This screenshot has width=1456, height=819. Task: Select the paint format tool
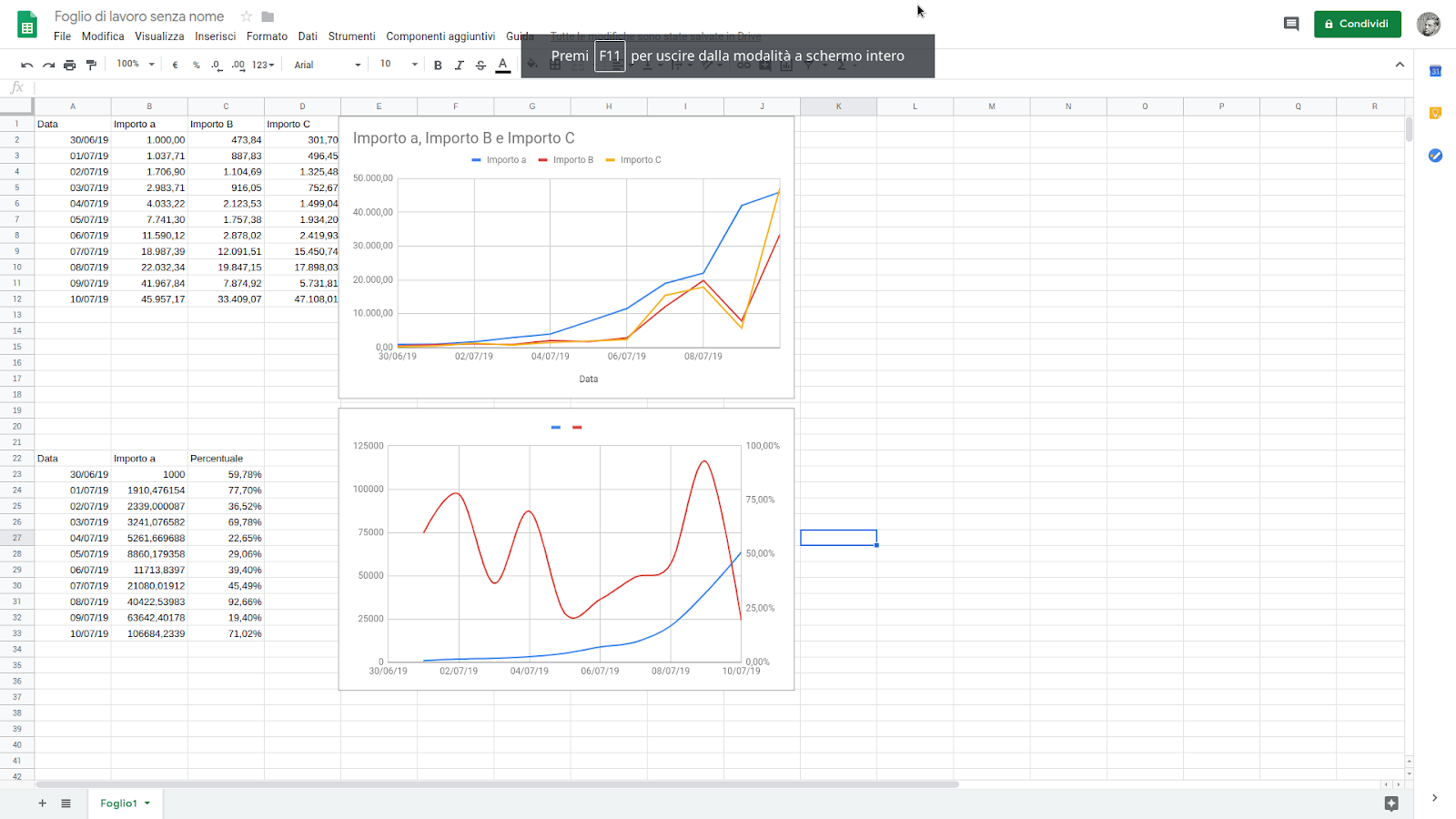tap(91, 65)
